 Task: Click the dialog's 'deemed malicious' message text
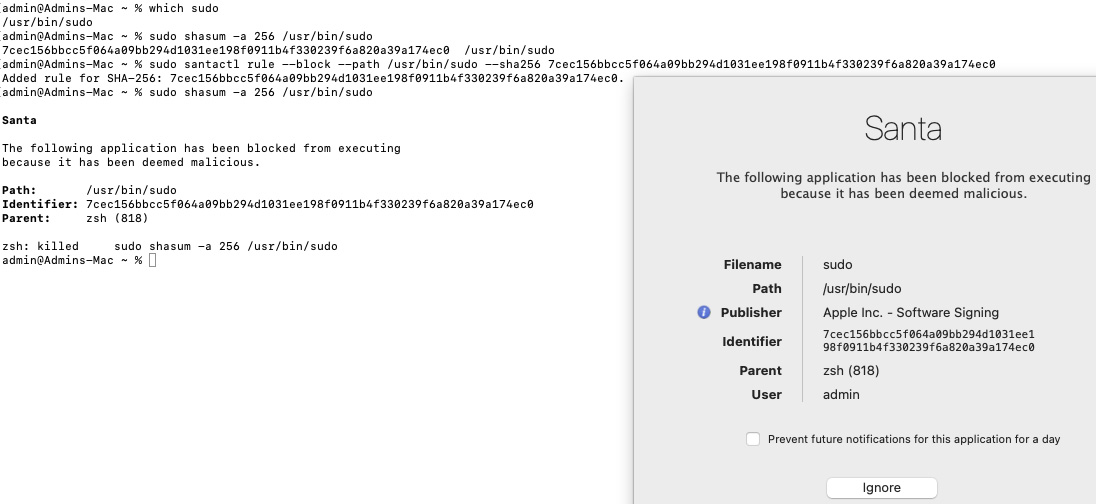tap(903, 185)
